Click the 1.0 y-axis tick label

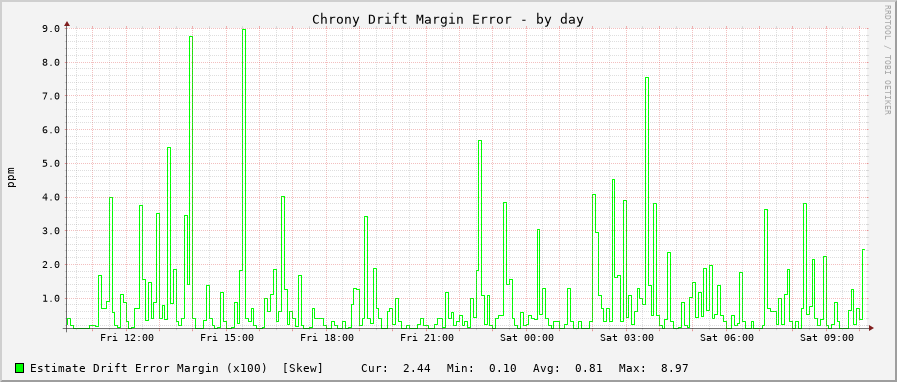coord(51,299)
